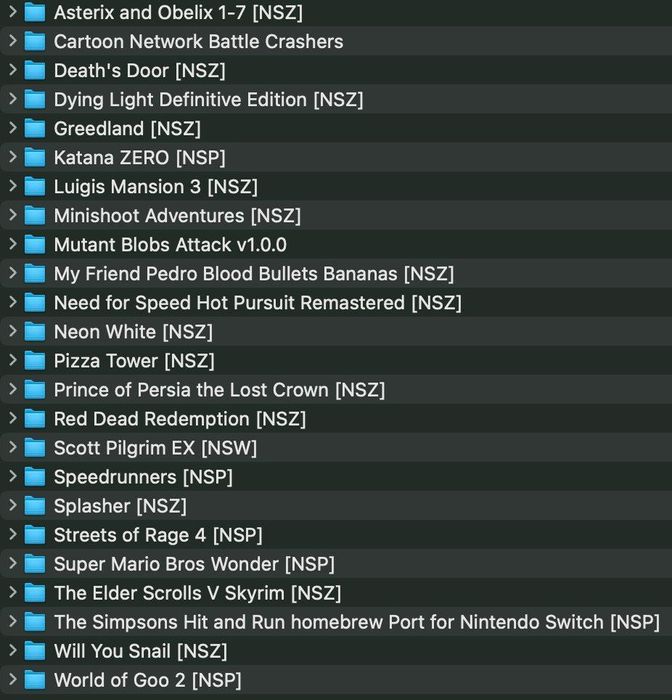Viewport: 672px width, 700px height.
Task: Click the Will You Snail folder icon
Action: (35, 651)
